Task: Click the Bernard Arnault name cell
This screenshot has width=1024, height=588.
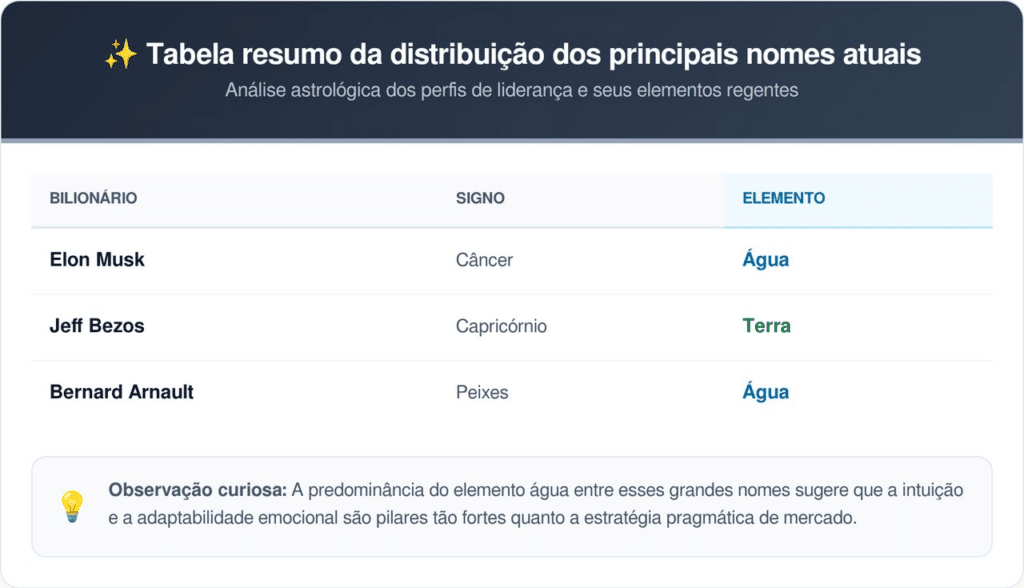Action: click(x=121, y=392)
